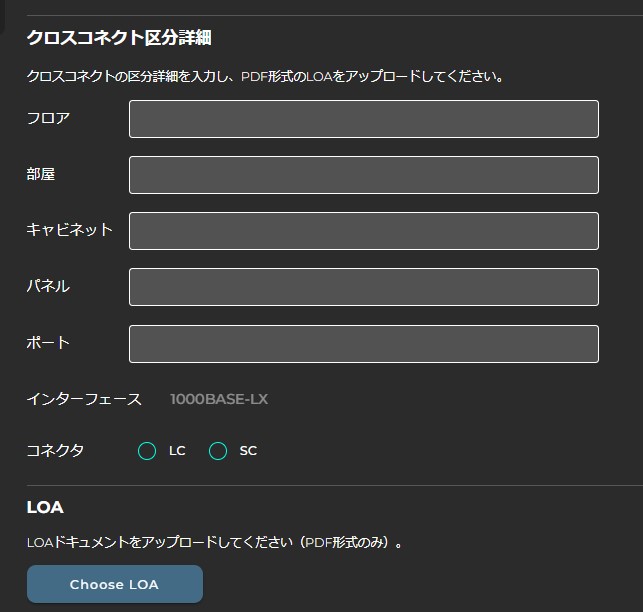Focus the 部屋 text box
643x612 pixels.
(363, 175)
